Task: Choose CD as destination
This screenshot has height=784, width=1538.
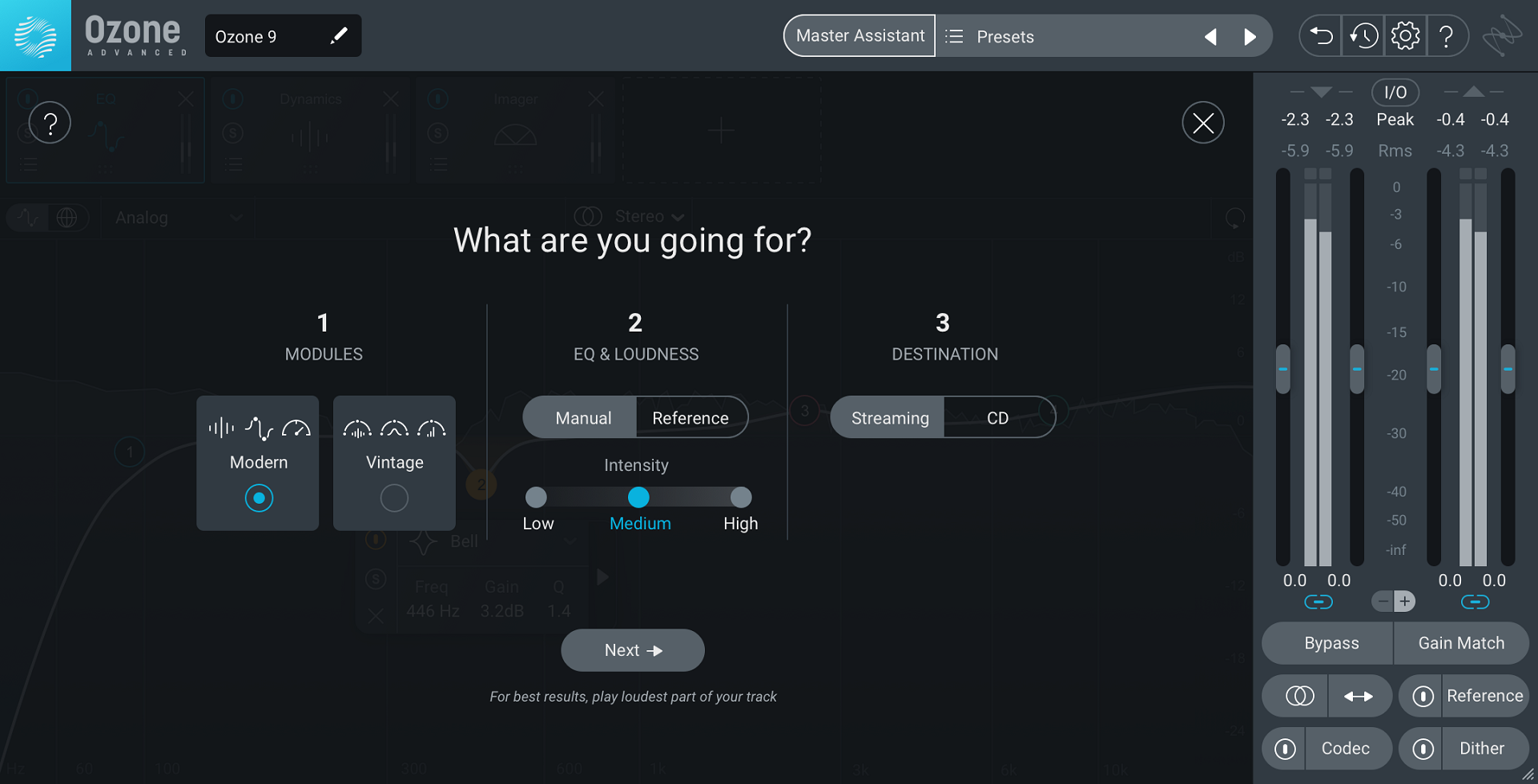Action: click(998, 418)
